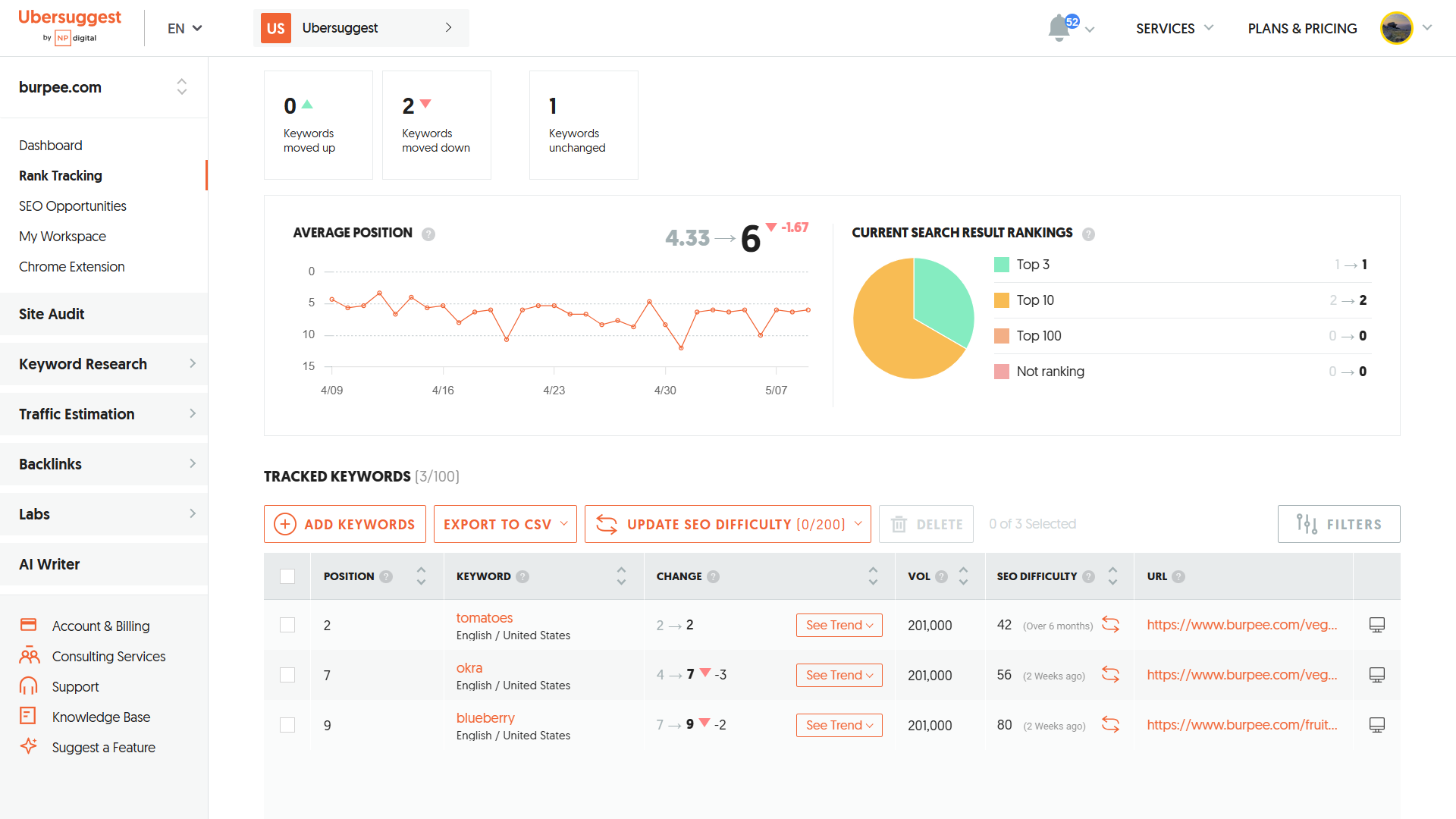Image resolution: width=1456 pixels, height=819 pixels.
Task: Click the Add Keywords button
Action: coord(345,524)
